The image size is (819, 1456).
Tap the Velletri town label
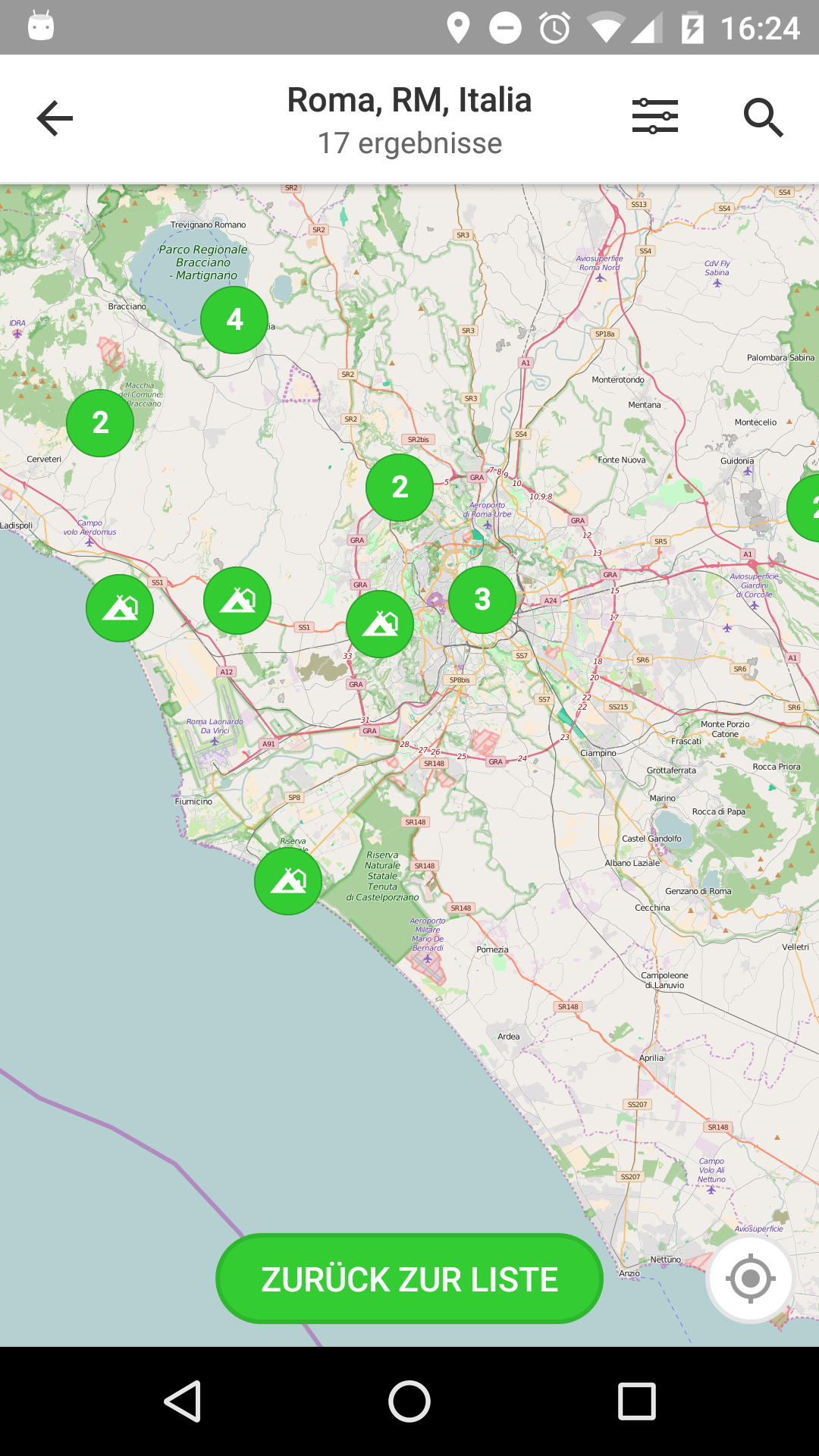coord(795,947)
